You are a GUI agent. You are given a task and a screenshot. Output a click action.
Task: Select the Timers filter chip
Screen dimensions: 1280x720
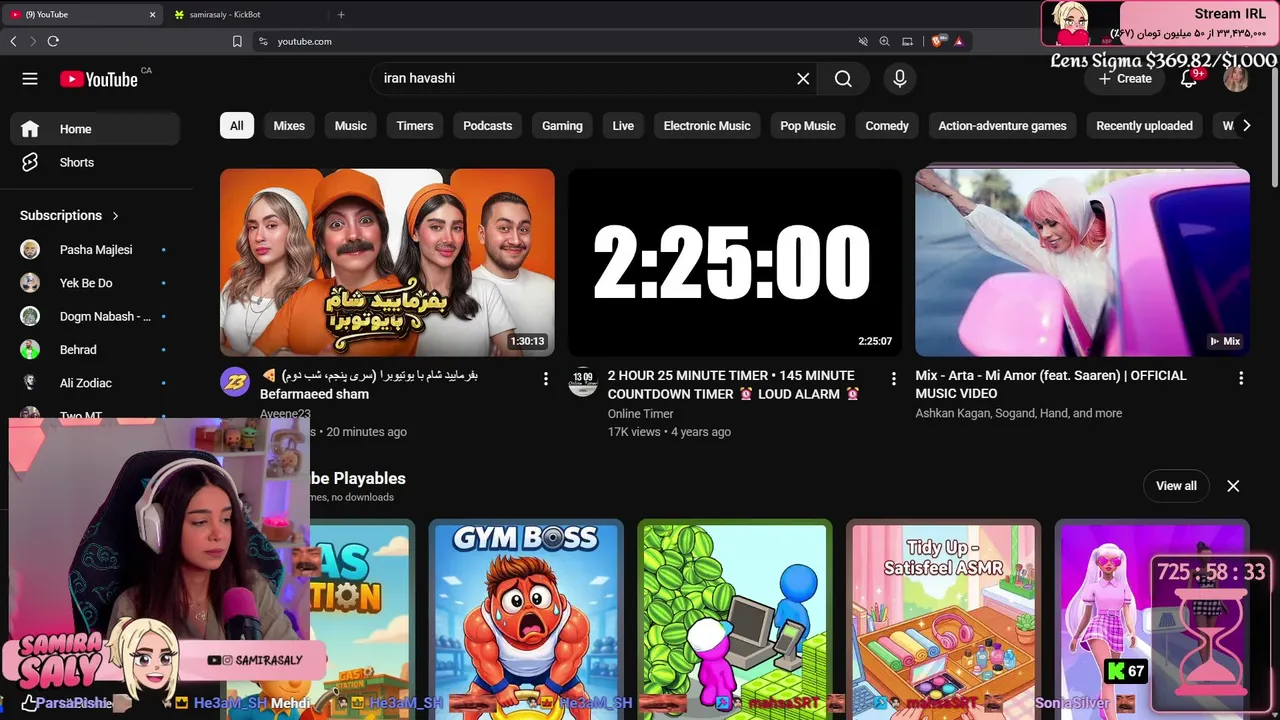pyautogui.click(x=415, y=126)
